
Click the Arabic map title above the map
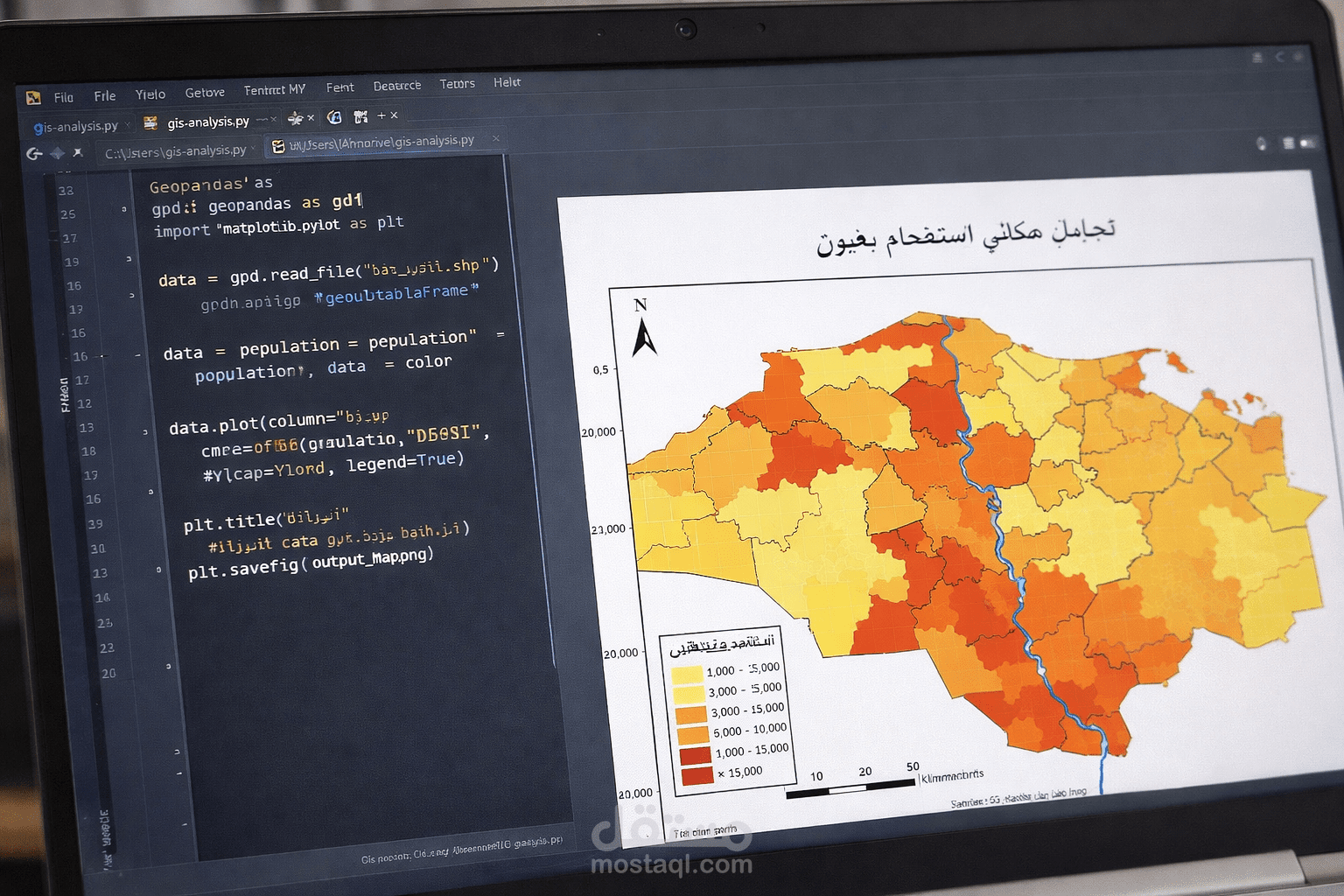967,236
